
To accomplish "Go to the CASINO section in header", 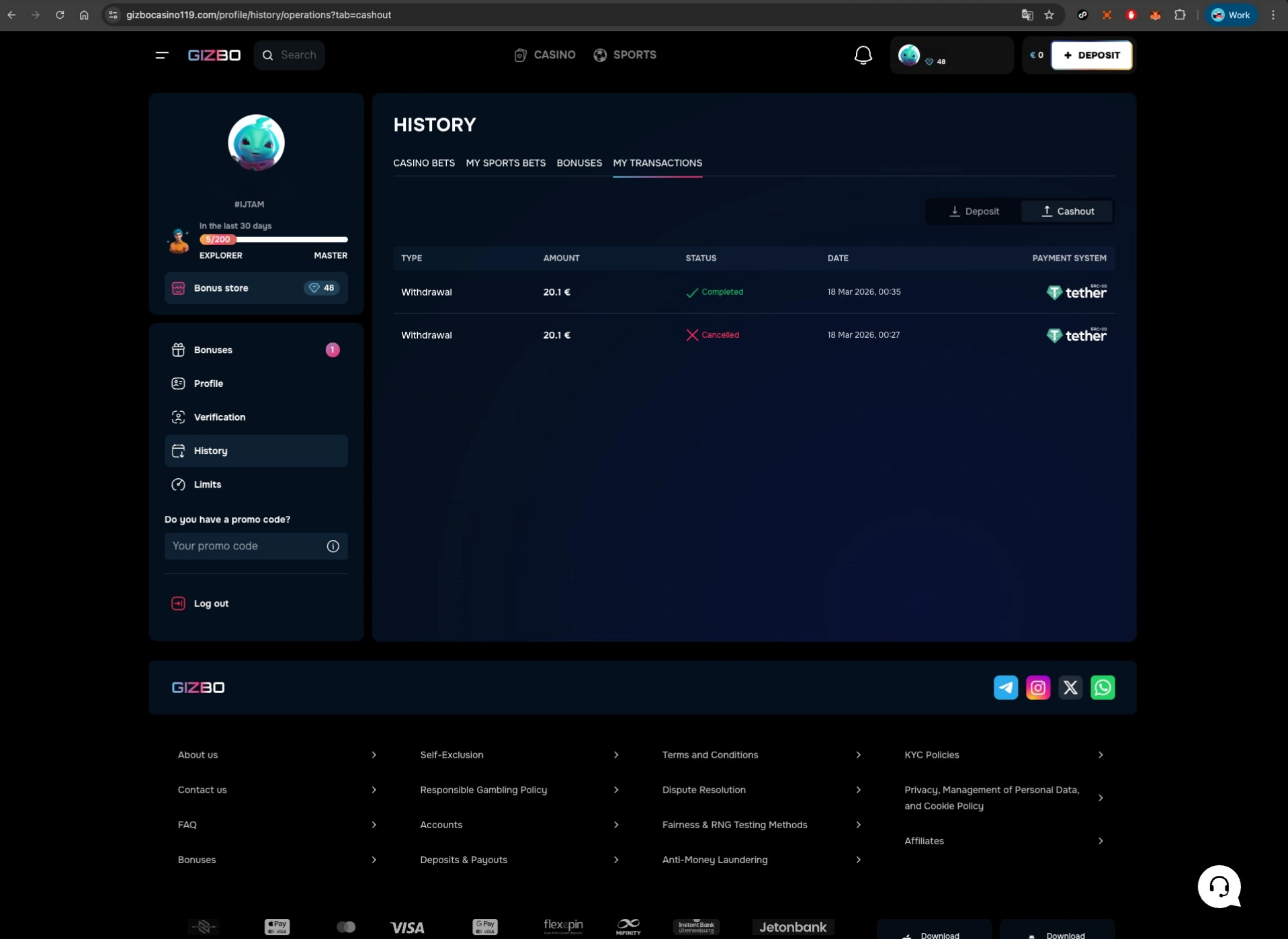I will (545, 55).
